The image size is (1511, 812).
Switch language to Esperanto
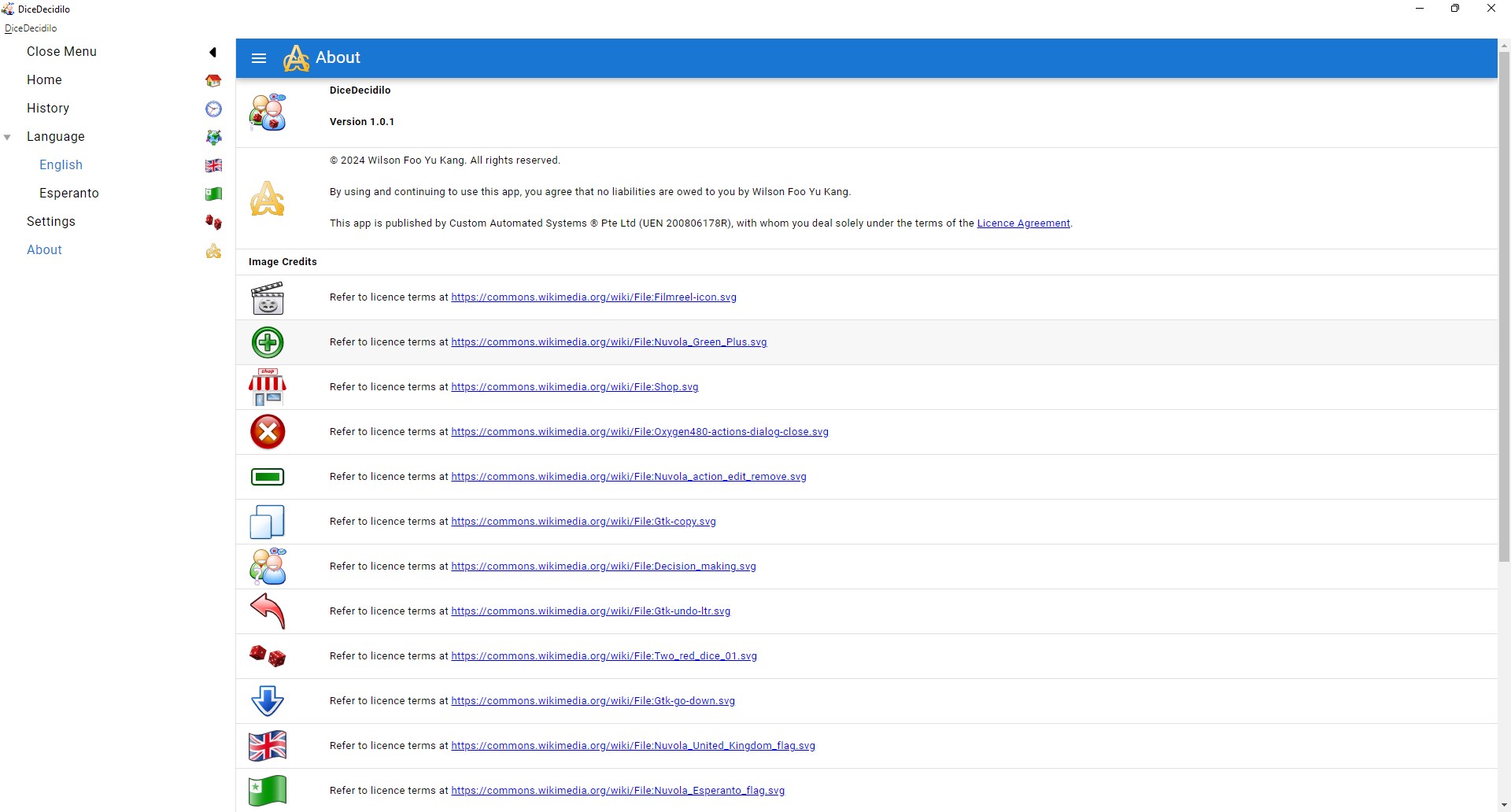[x=69, y=194]
